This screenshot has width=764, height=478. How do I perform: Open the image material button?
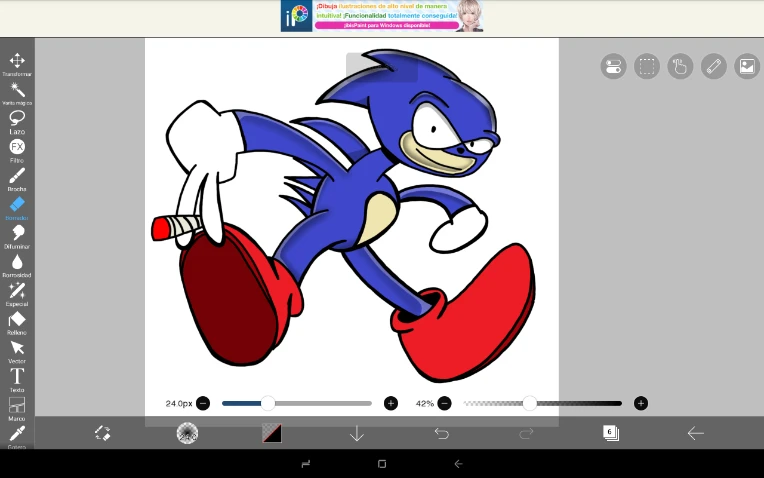(747, 66)
